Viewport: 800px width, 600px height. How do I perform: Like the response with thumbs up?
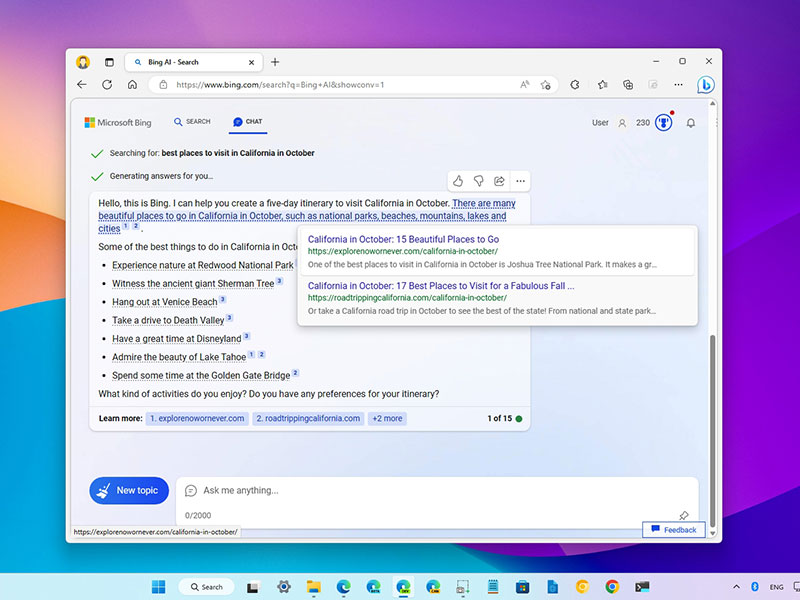(458, 181)
